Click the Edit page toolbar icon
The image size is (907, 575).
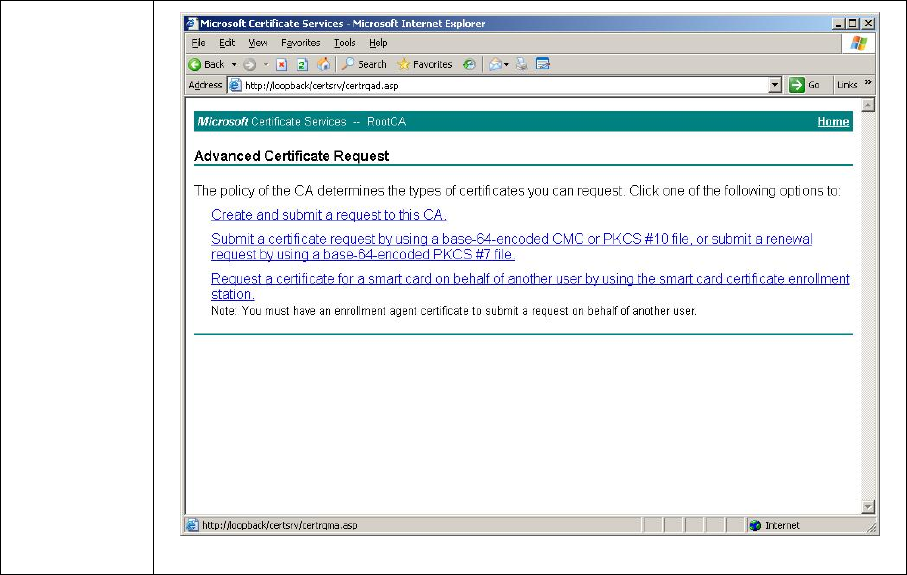click(x=543, y=64)
